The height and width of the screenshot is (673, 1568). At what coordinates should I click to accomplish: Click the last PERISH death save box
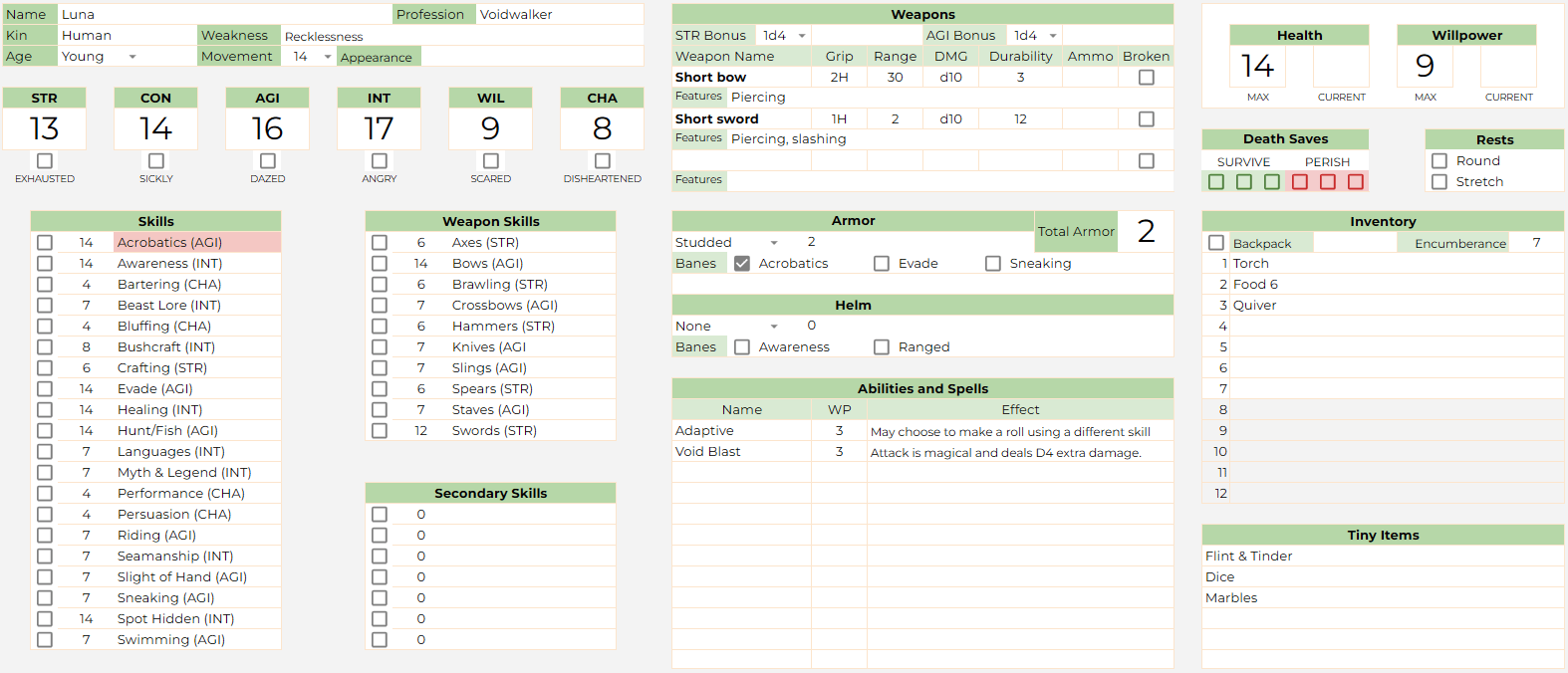click(x=1356, y=181)
